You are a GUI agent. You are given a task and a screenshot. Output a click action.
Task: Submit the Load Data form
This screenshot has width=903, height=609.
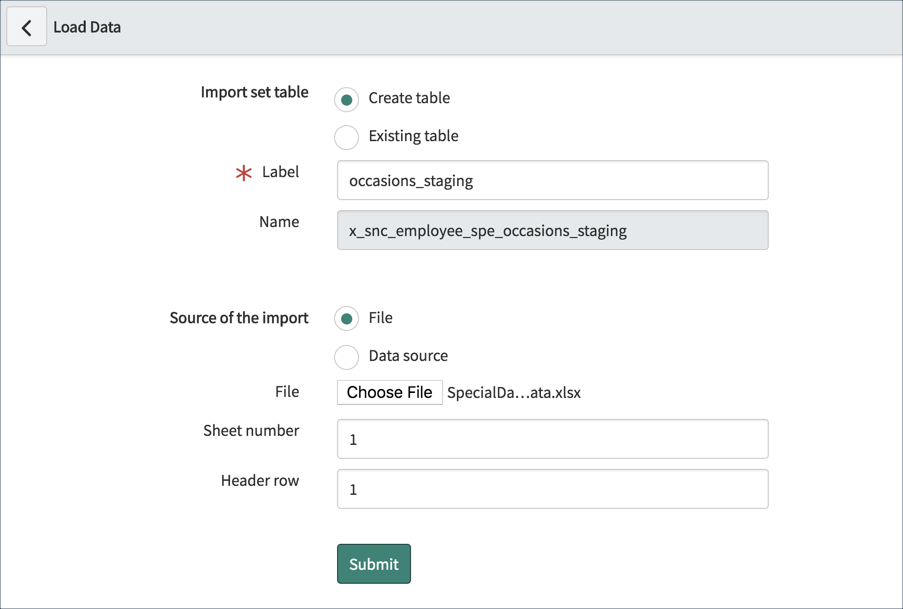(373, 564)
